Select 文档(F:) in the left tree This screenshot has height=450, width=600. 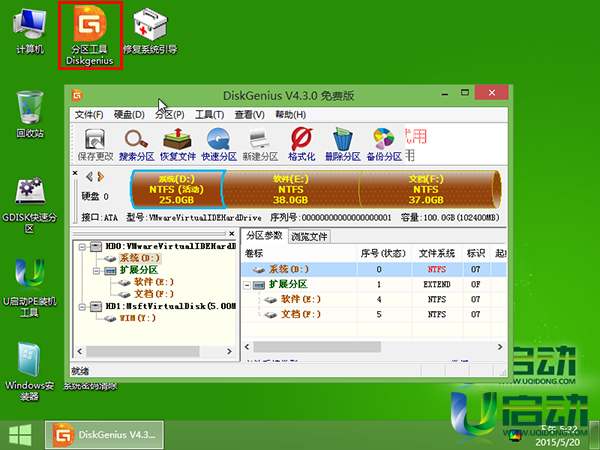(x=153, y=294)
